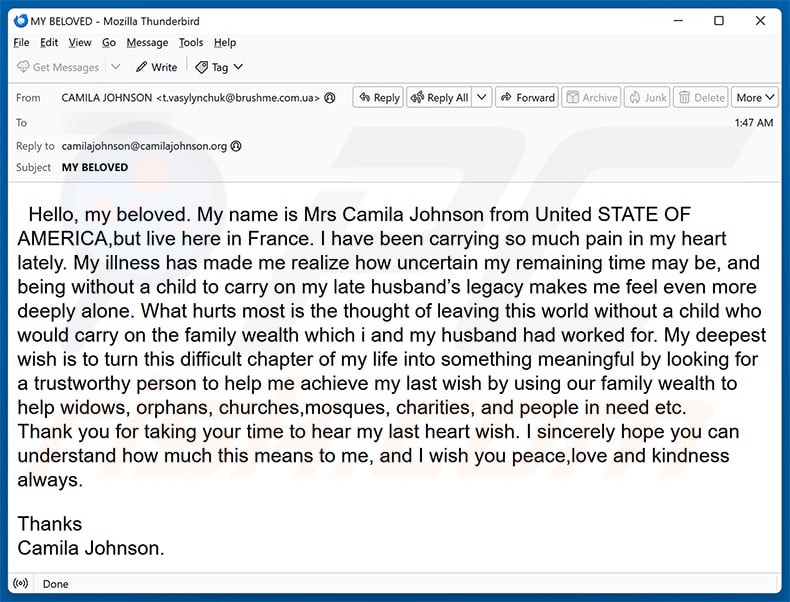Click the 'Thanks' line in the email body
Viewport: 790px width, 602px height.
point(50,524)
